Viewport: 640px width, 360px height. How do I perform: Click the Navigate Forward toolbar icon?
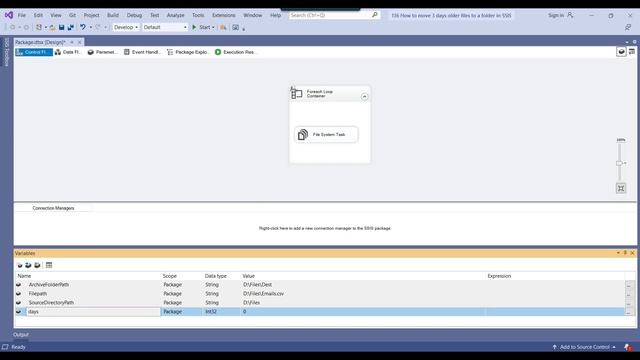click(26, 27)
